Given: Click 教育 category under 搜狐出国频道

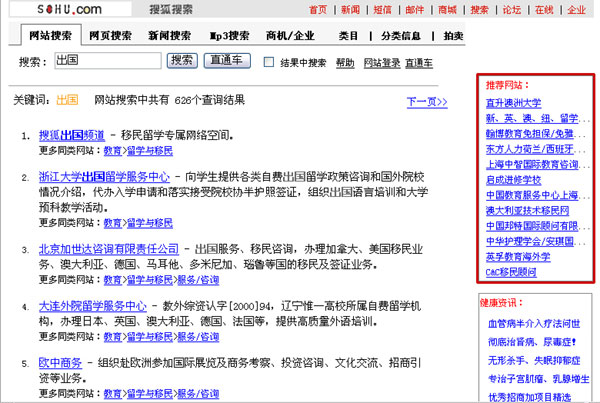Looking at the screenshot, I should click(112, 151).
